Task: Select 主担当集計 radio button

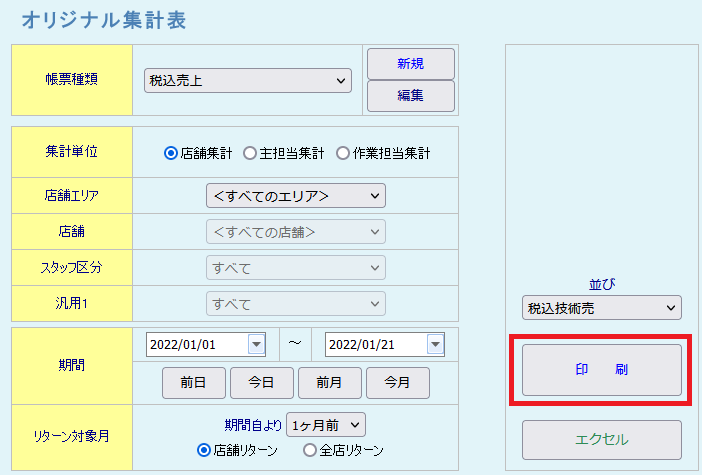Action: click(x=250, y=154)
